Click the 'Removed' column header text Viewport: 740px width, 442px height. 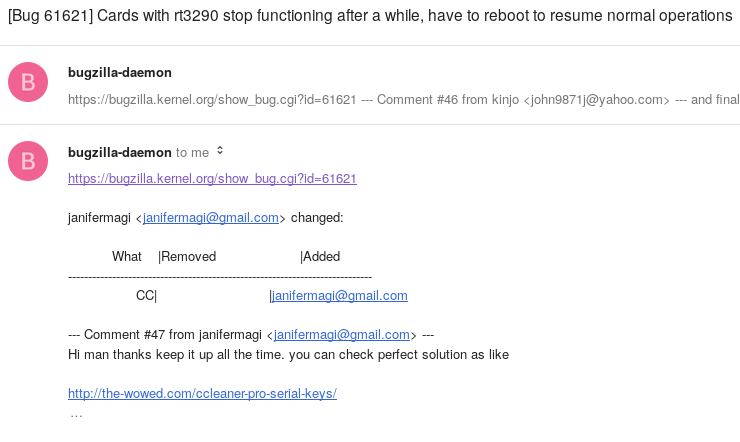tap(188, 257)
